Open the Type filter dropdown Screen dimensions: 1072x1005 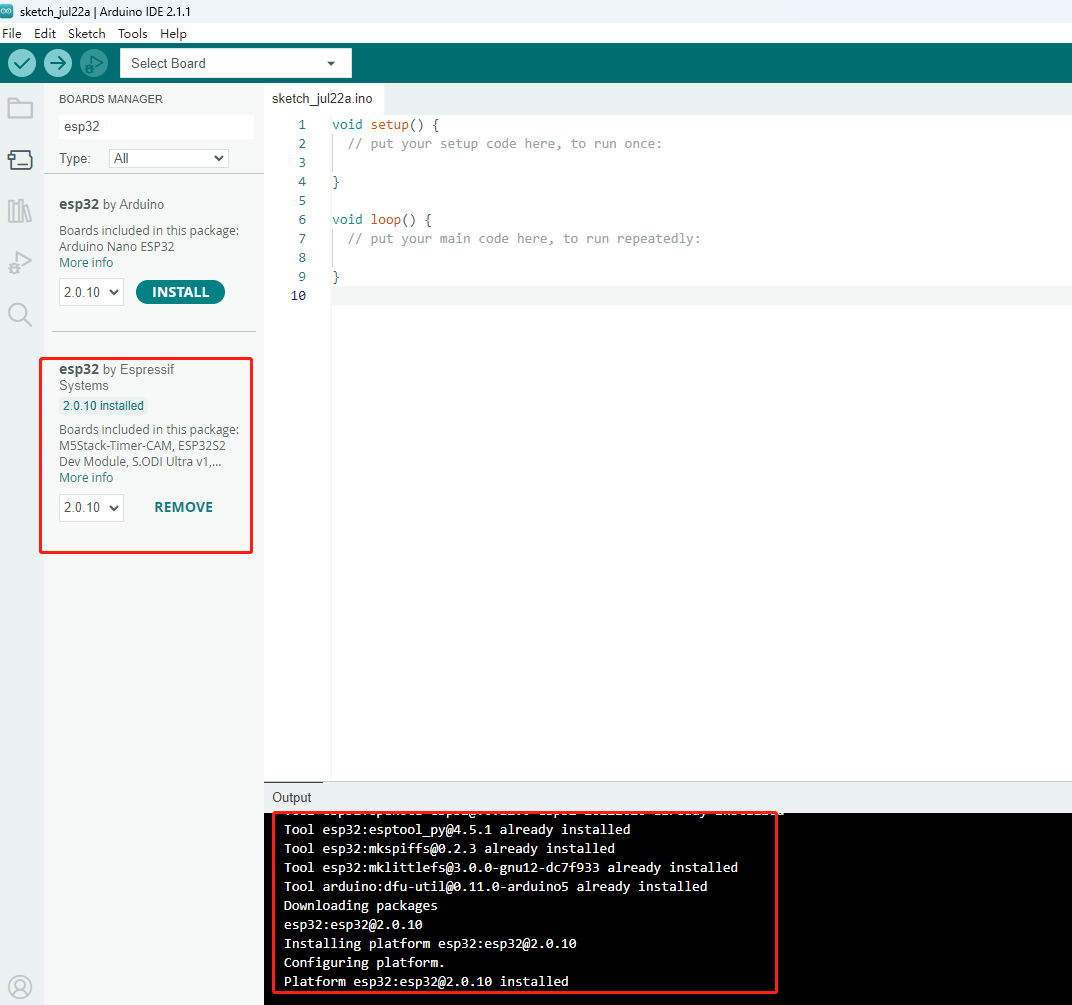[168, 159]
